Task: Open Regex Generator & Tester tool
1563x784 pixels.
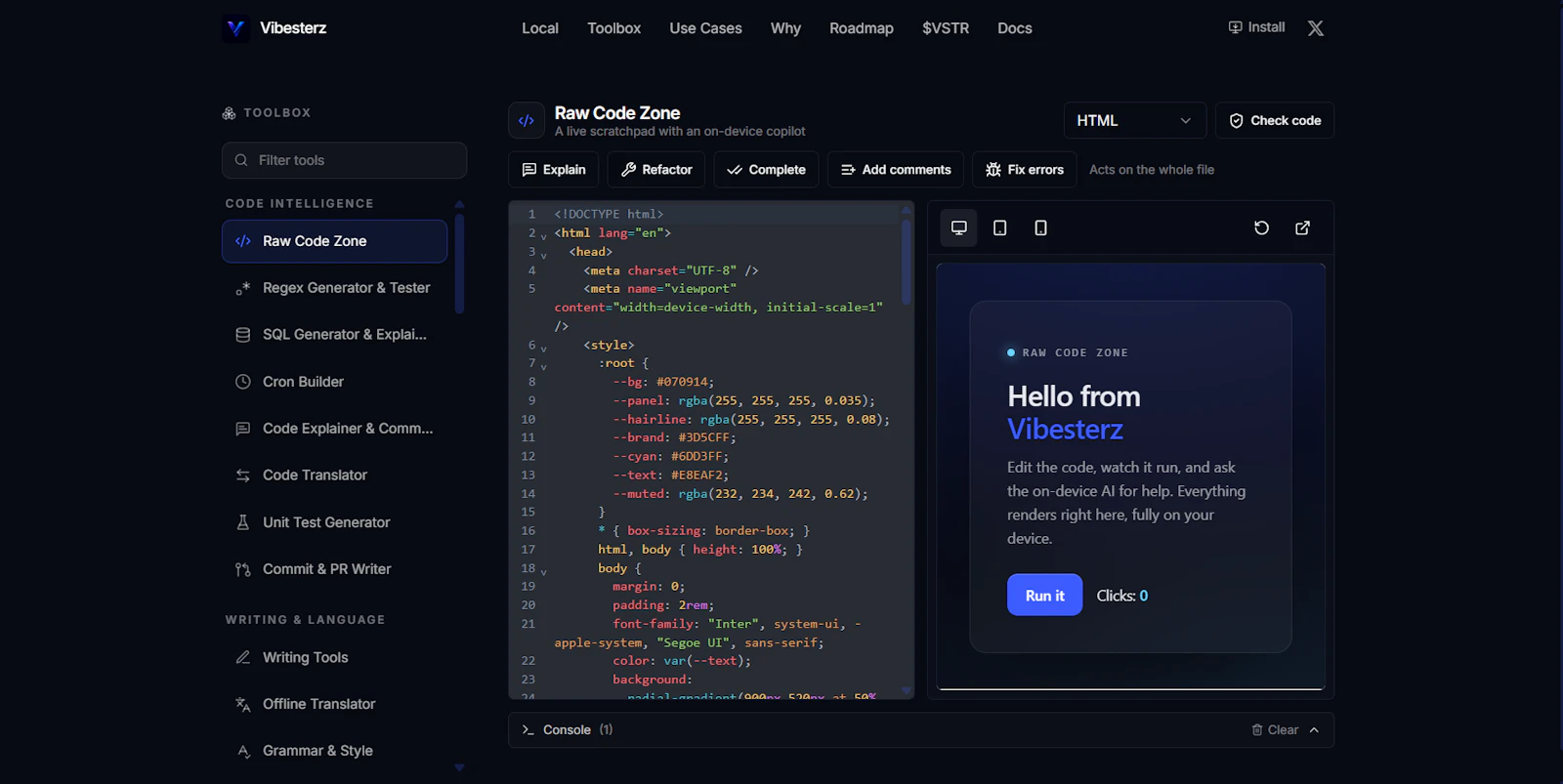Action: click(x=334, y=288)
